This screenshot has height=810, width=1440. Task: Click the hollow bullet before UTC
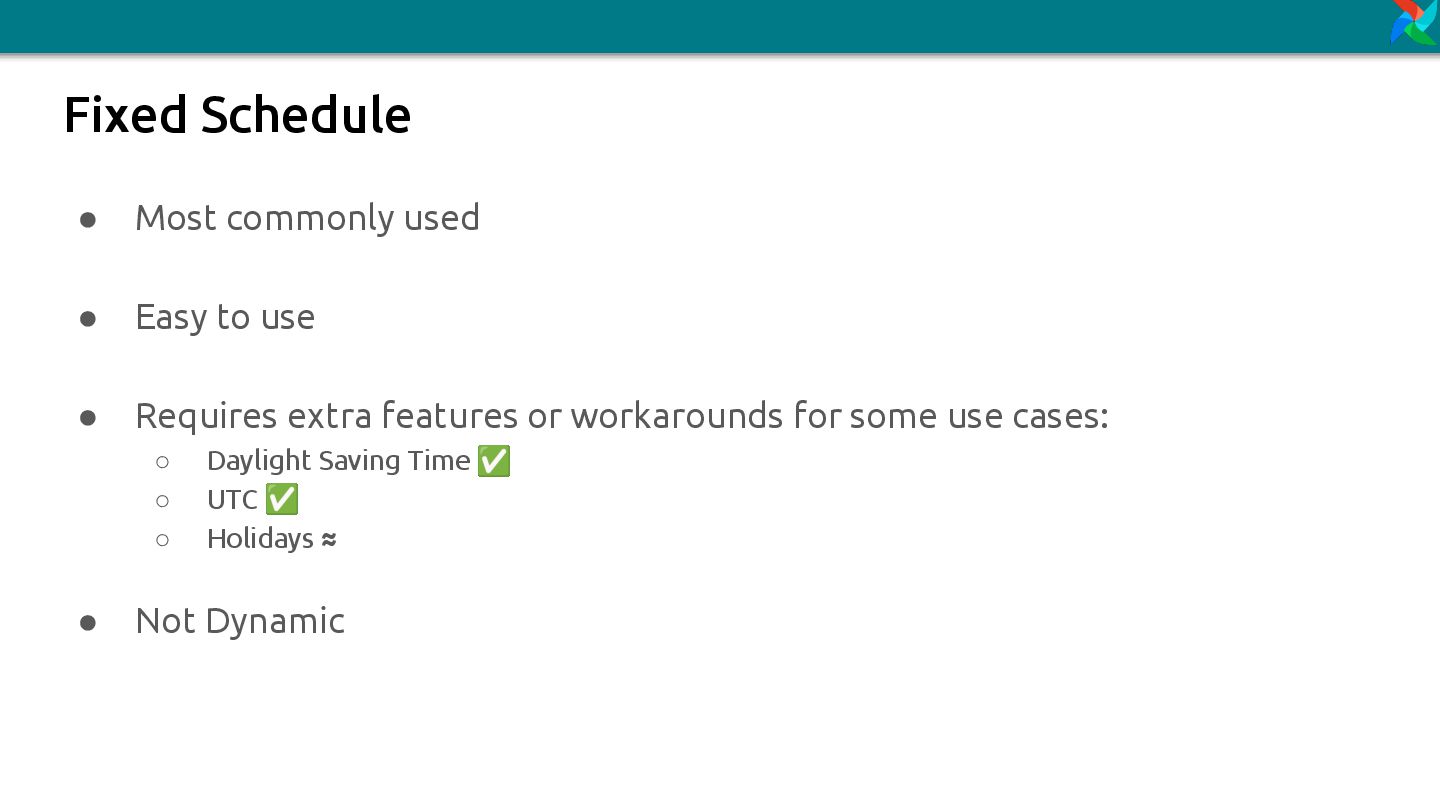coord(163,500)
